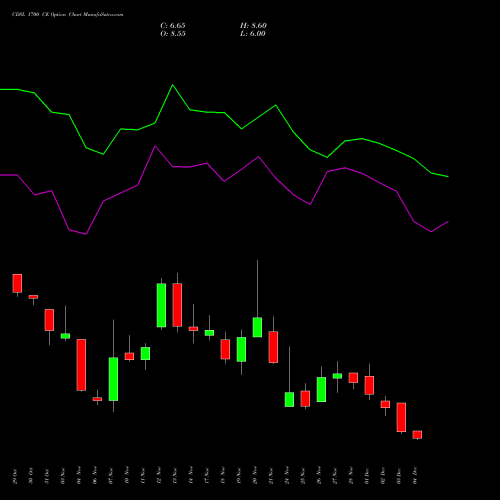Click the tall red candle for 13 Nov
This screenshot has width=500, height=500.
tap(177, 305)
